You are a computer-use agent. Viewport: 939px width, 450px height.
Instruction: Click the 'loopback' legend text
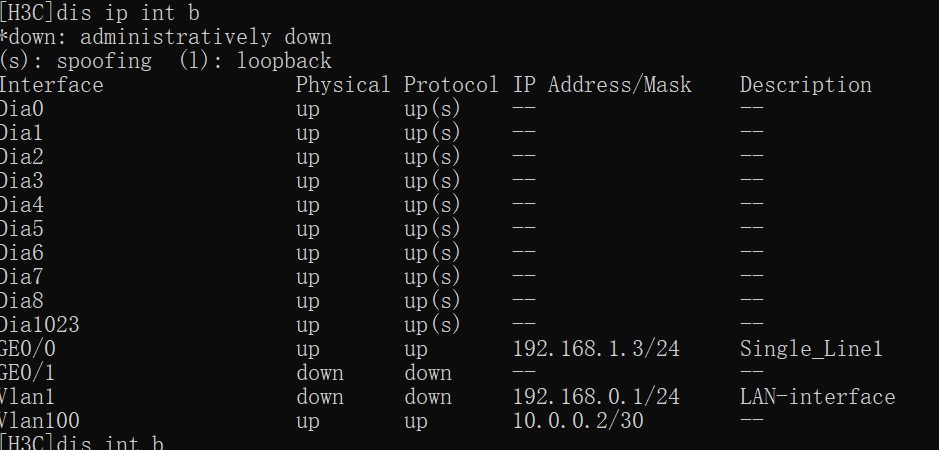284,61
